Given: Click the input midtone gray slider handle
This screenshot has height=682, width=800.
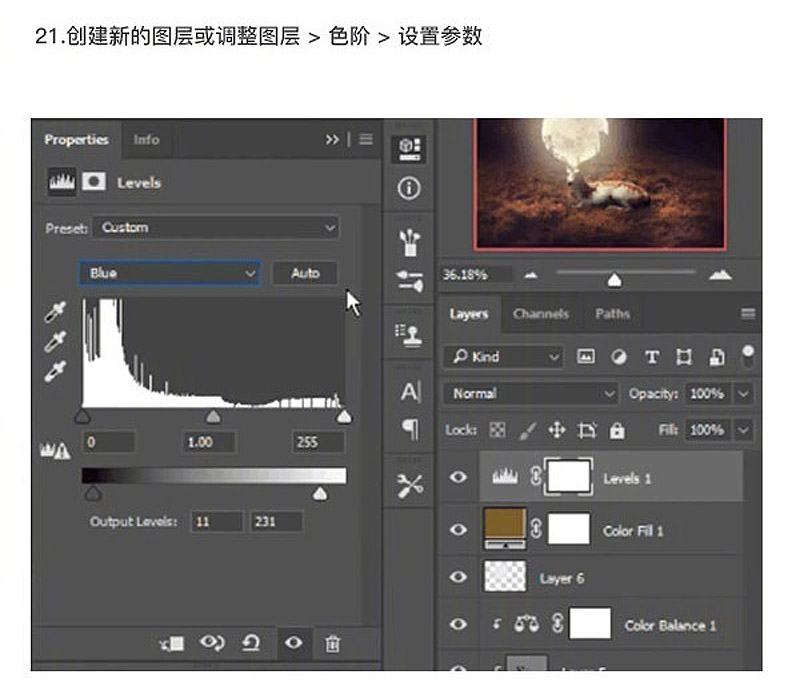Looking at the screenshot, I should (213, 417).
